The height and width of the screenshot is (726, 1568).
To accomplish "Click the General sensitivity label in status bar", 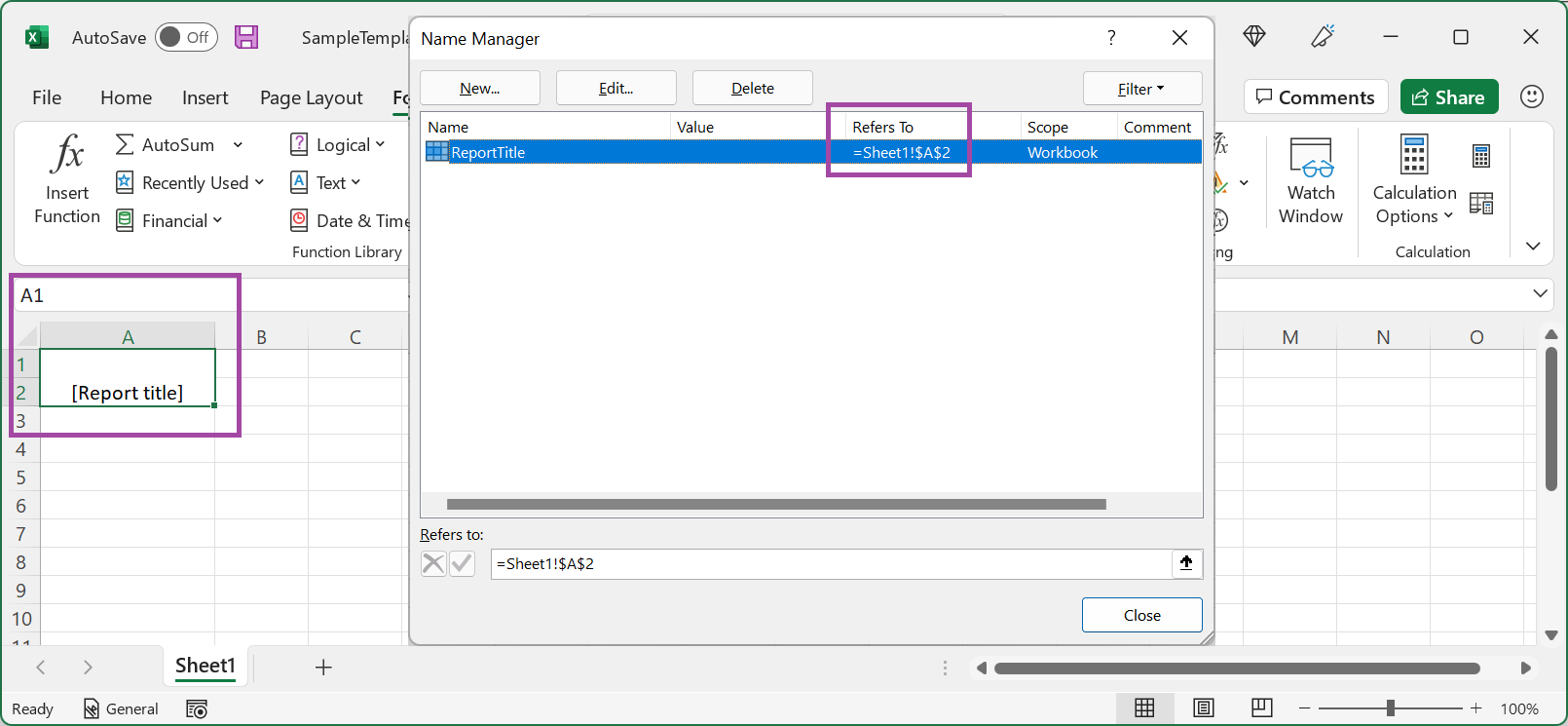I will 121,708.
